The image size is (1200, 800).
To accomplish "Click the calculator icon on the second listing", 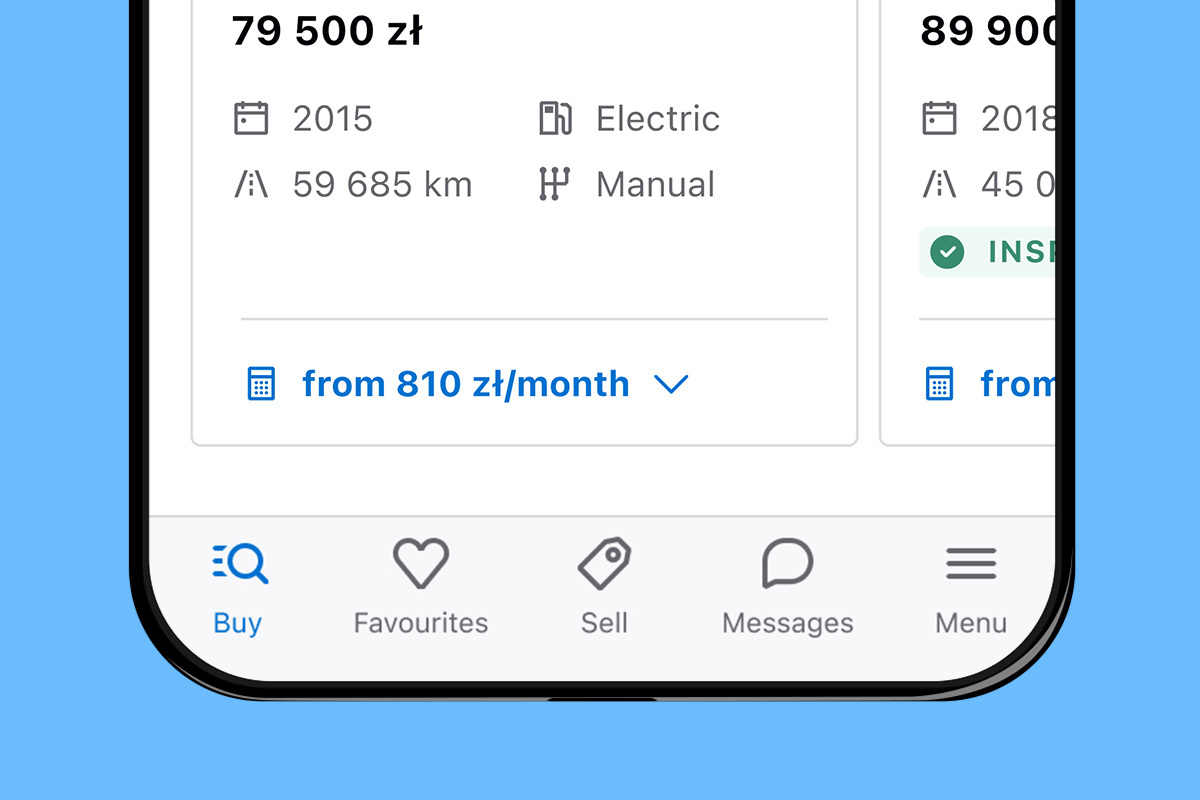I will [938, 382].
